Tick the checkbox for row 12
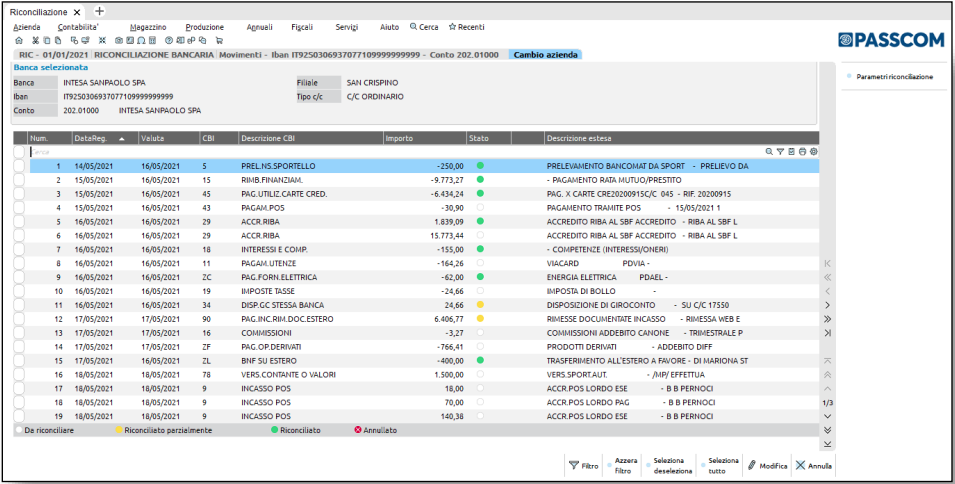Image resolution: width=955 pixels, height=484 pixels. click(x=19, y=319)
